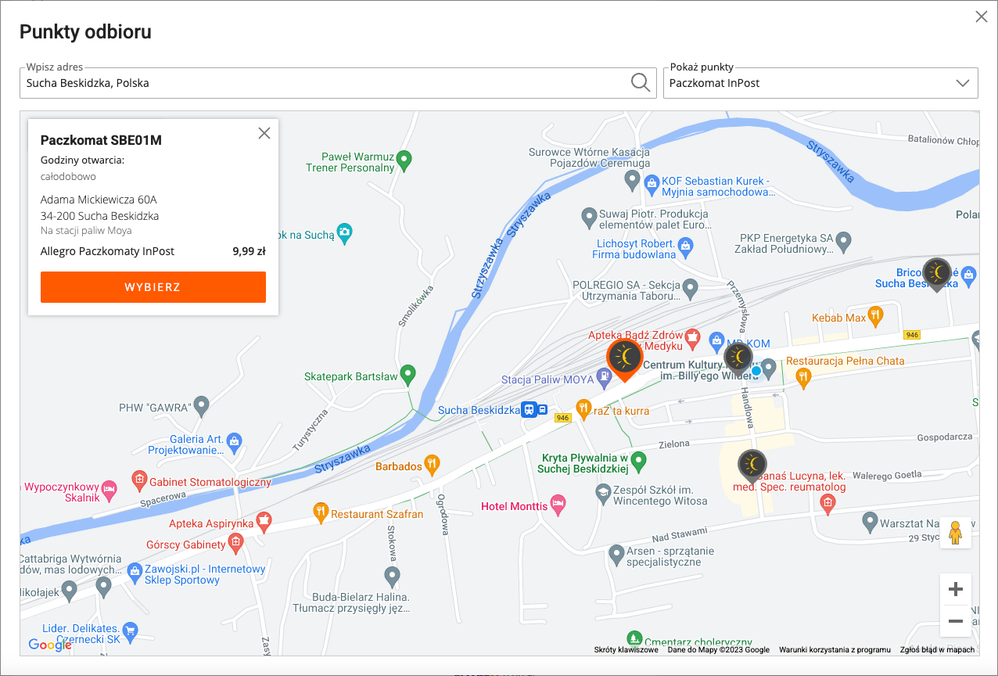The height and width of the screenshot is (676, 998).
Task: Click the Restaurant Szafran pin
Action: (321, 512)
